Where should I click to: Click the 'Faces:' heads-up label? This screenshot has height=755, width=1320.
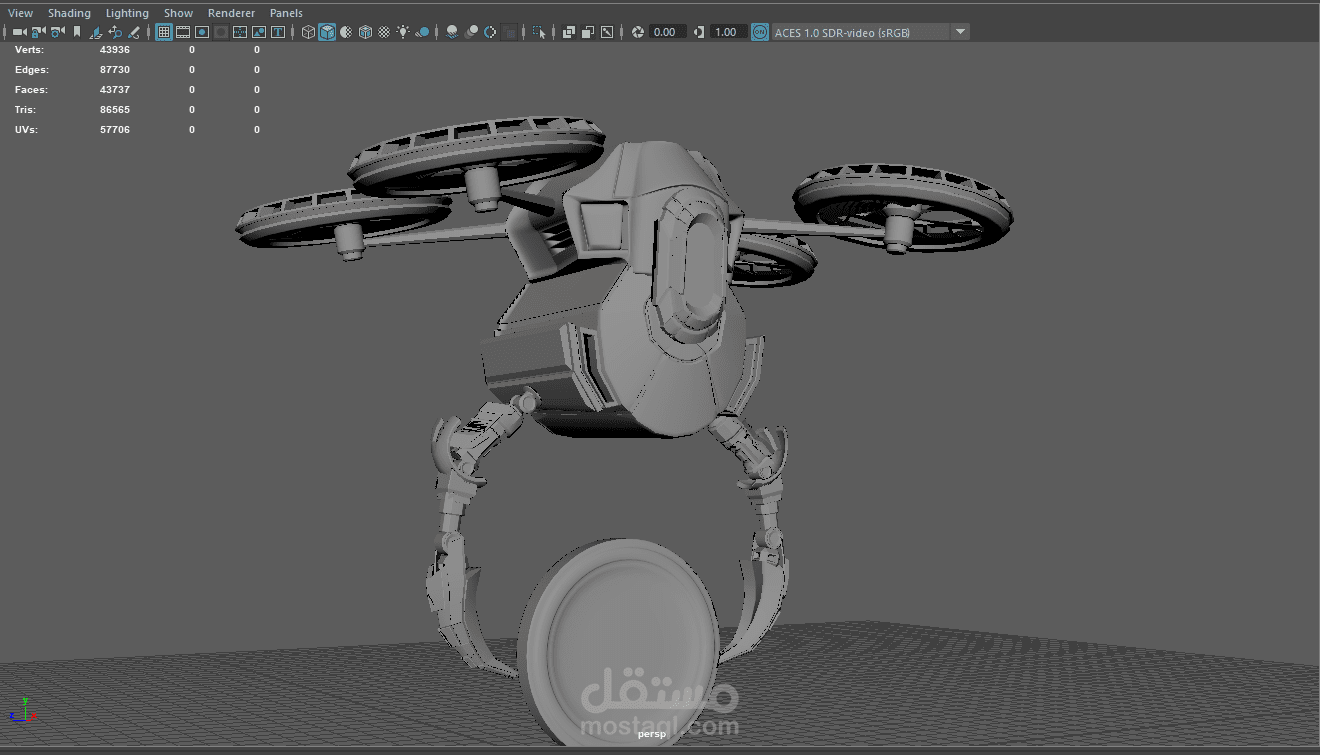coord(31,90)
